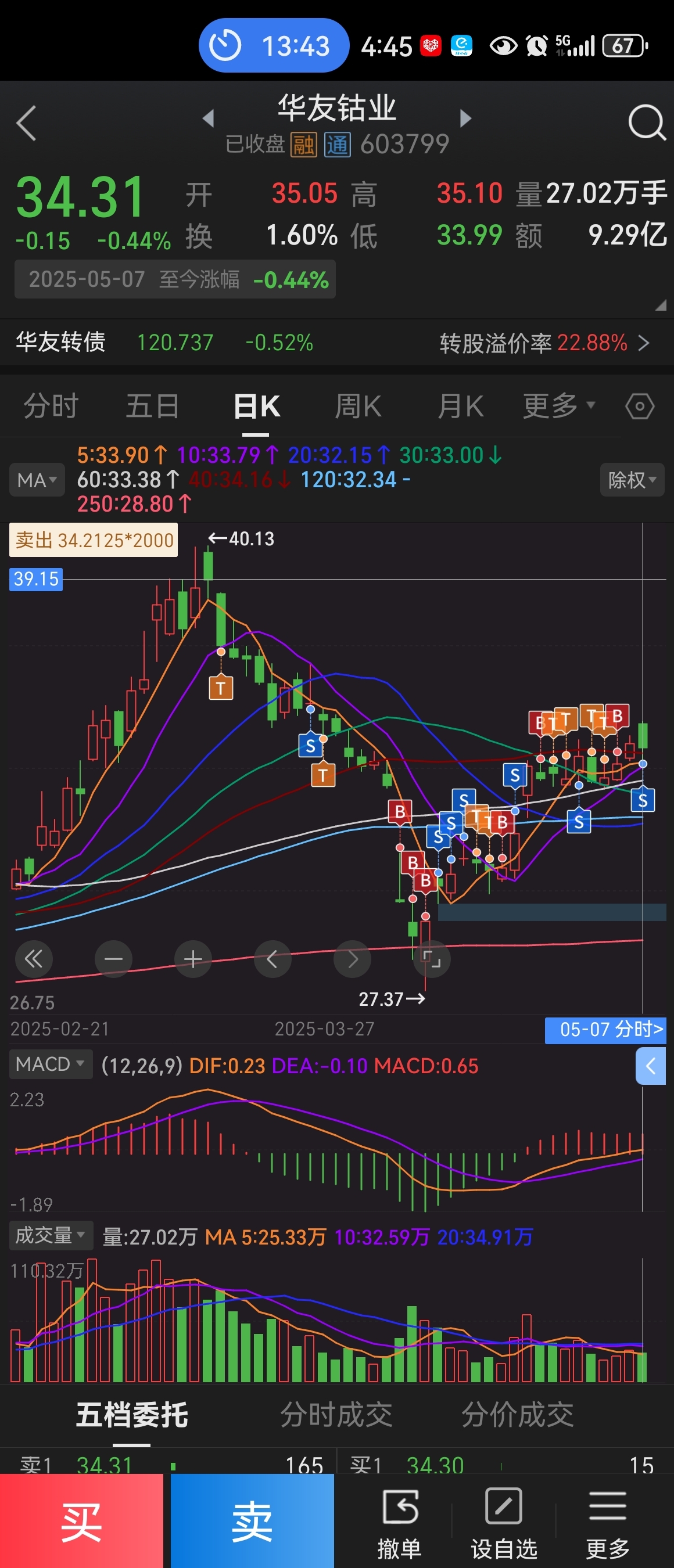Viewport: 674px width, 1568px height.
Task: Go back using the top-left arrow
Action: 27,123
